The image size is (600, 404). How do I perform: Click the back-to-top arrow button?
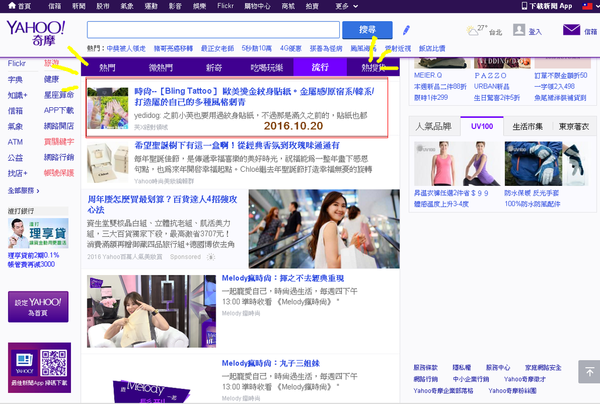589,371
